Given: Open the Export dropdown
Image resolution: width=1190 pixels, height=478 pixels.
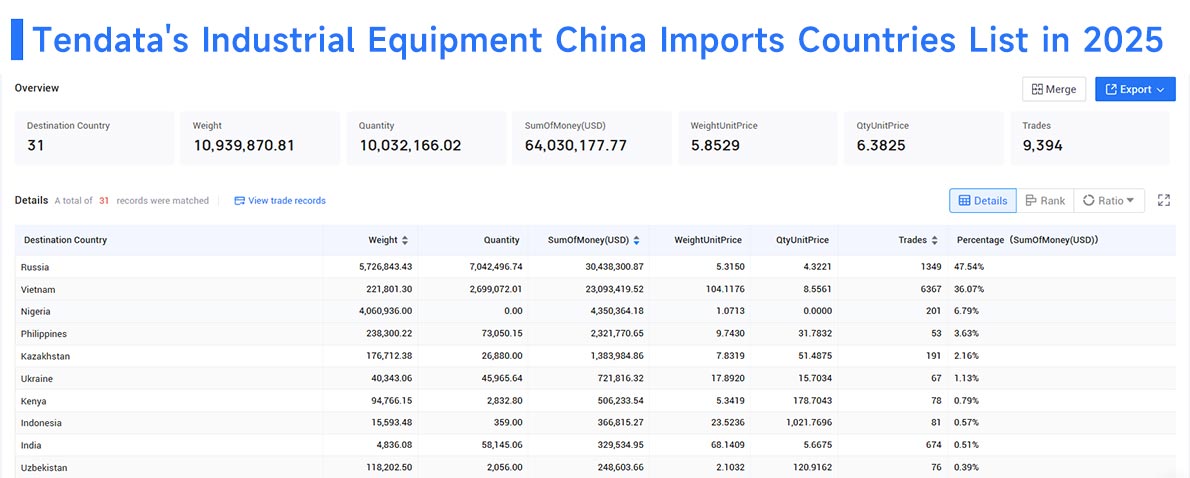Looking at the screenshot, I should coord(1135,89).
